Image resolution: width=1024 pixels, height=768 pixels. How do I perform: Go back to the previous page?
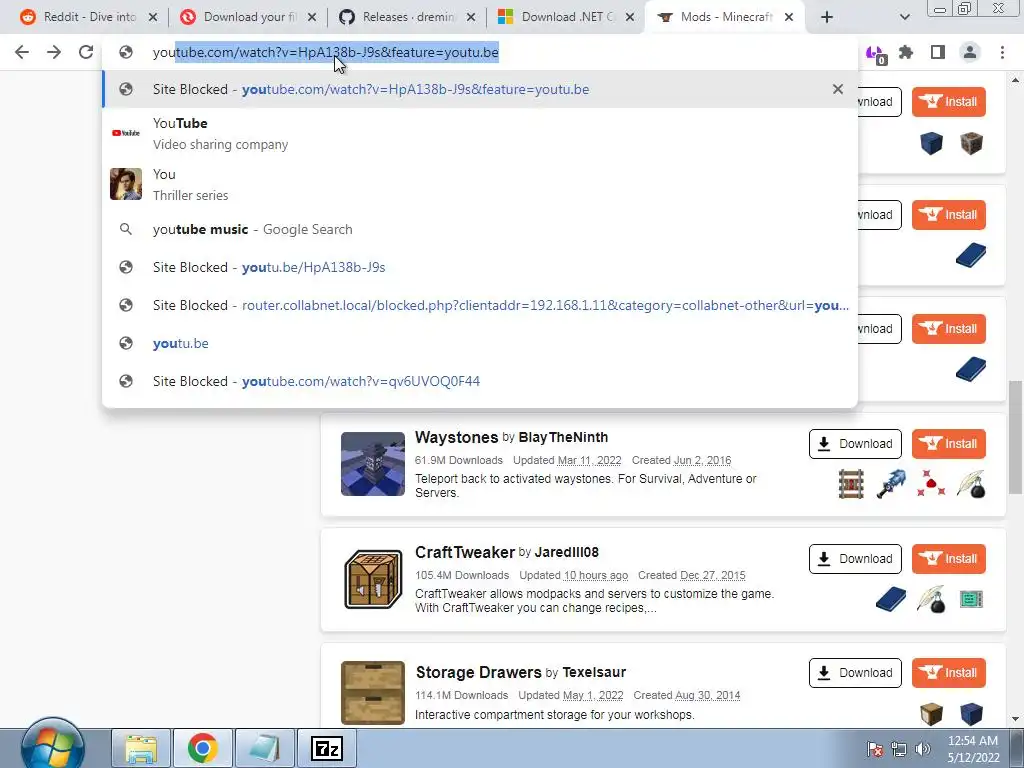(x=22, y=52)
